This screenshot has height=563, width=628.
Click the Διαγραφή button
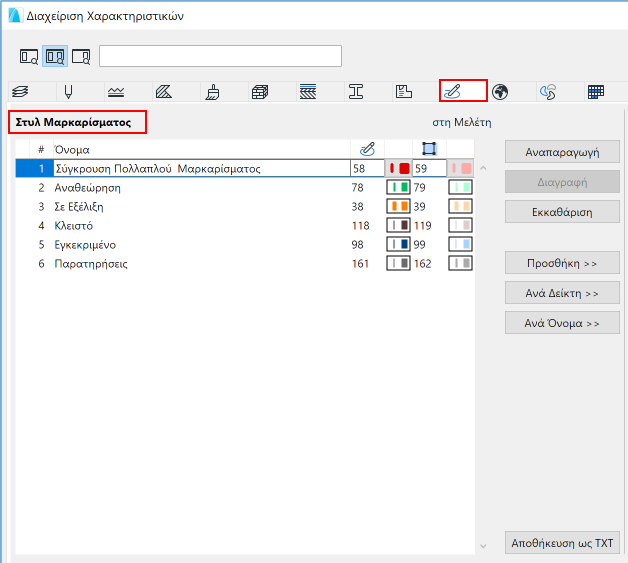pos(562,182)
